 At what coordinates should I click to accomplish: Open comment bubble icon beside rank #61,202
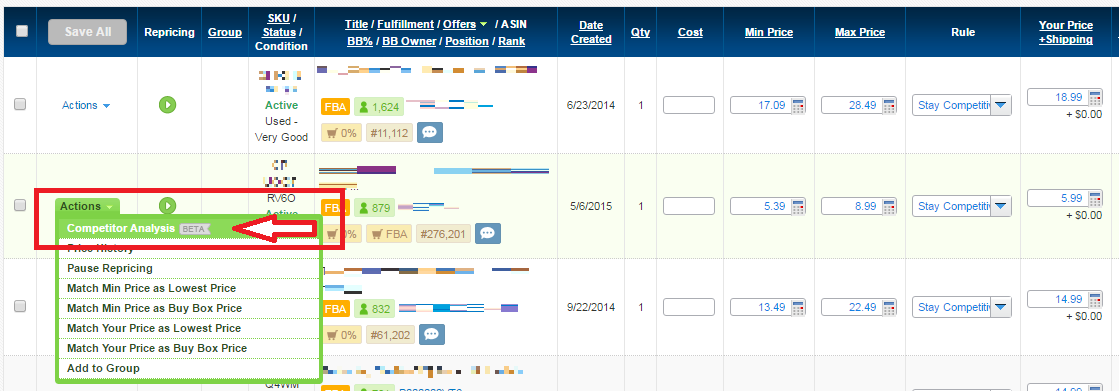[x=432, y=334]
